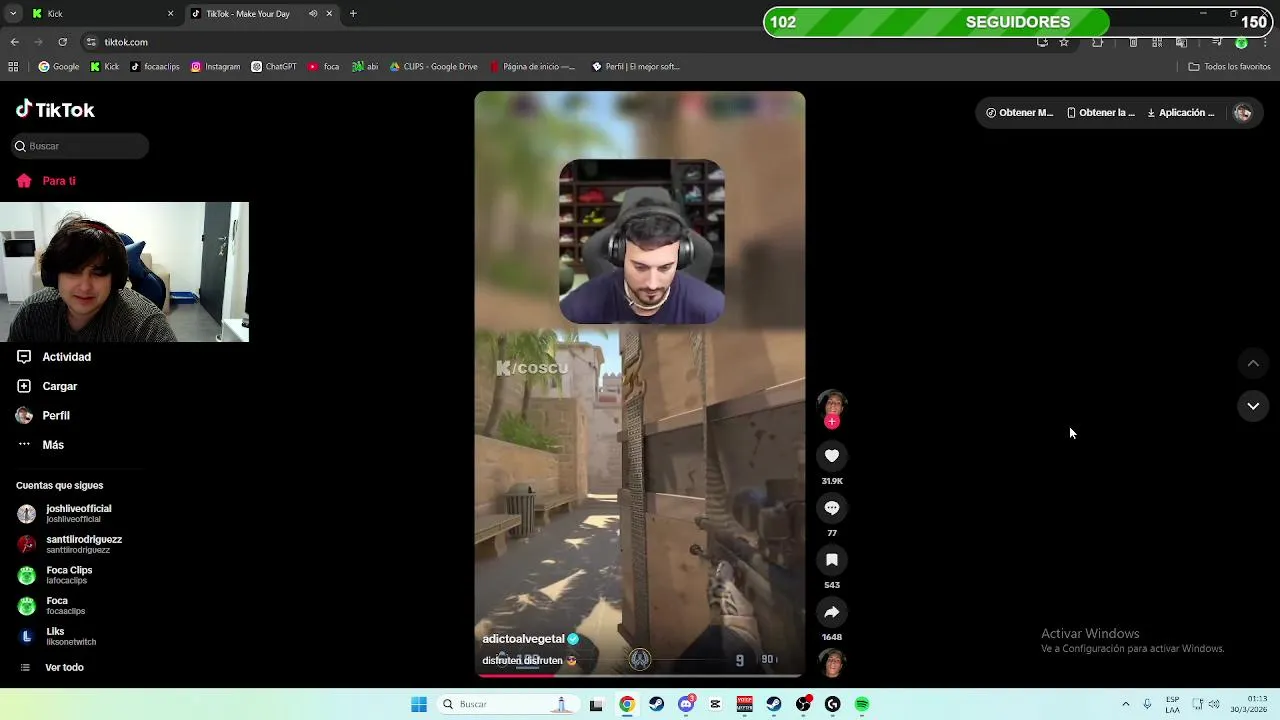Open the tab search dropdown arrow

pyautogui.click(x=12, y=14)
